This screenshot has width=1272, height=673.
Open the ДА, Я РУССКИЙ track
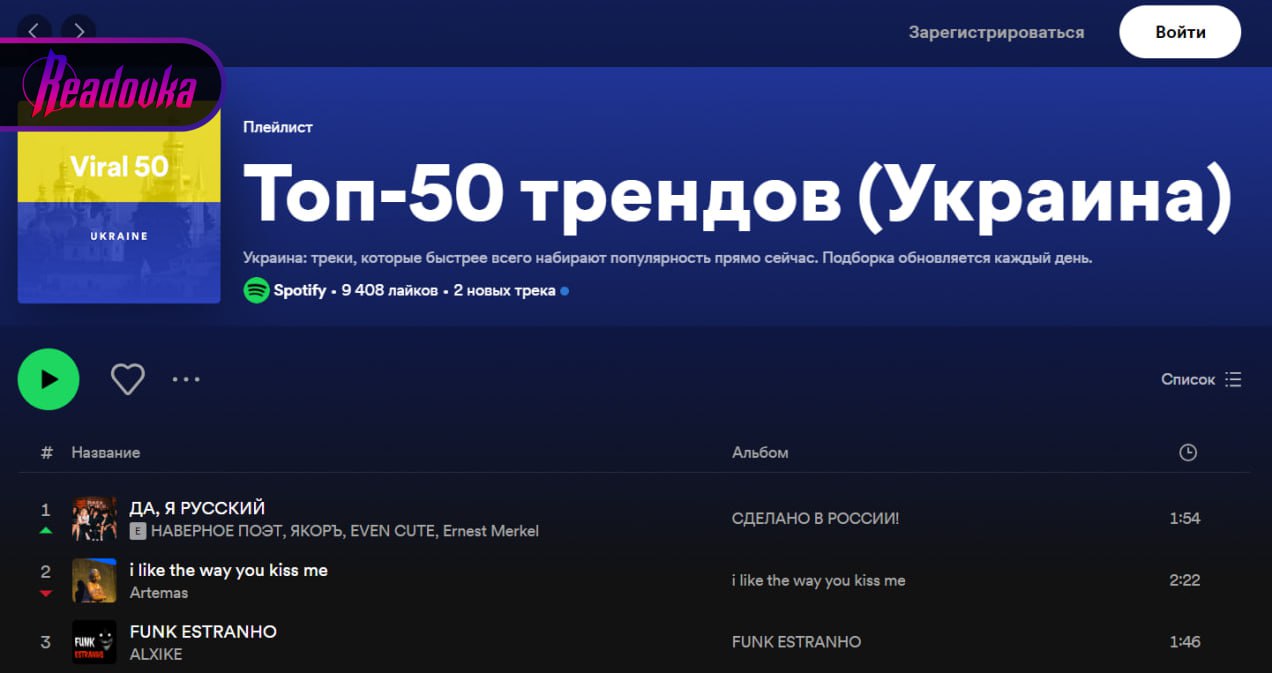click(197, 508)
